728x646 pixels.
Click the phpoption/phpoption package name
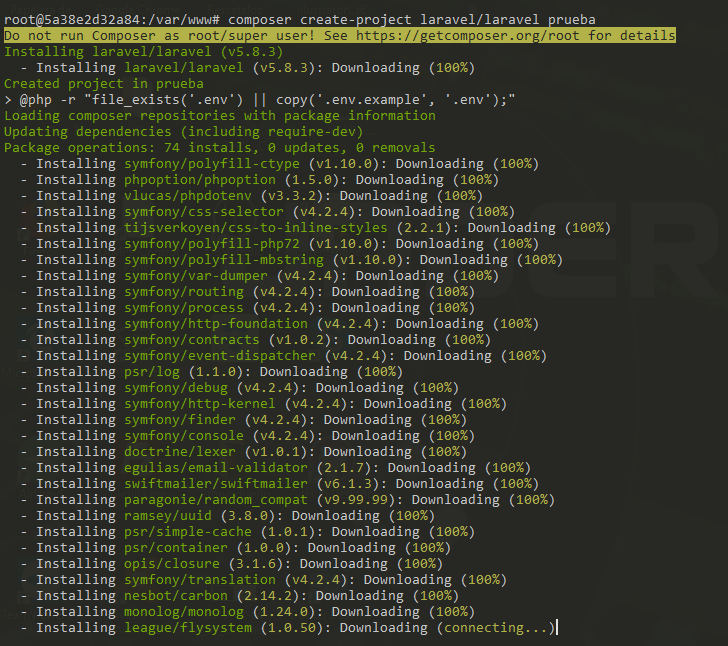click(x=200, y=180)
